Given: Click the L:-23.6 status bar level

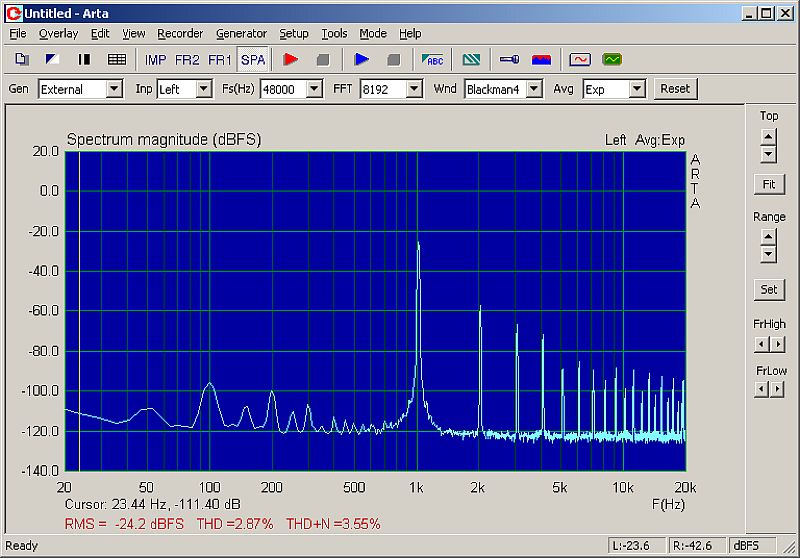Looking at the screenshot, I should [636, 546].
